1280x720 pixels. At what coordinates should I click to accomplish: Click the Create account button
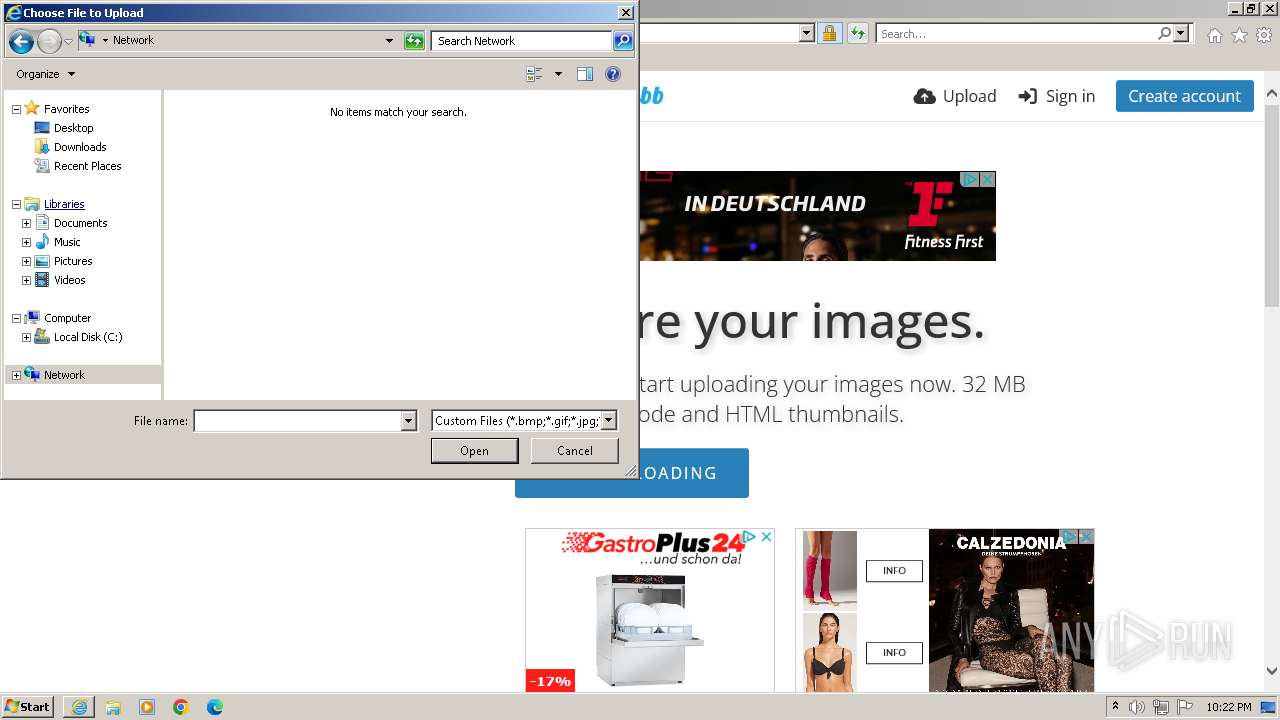click(1184, 96)
